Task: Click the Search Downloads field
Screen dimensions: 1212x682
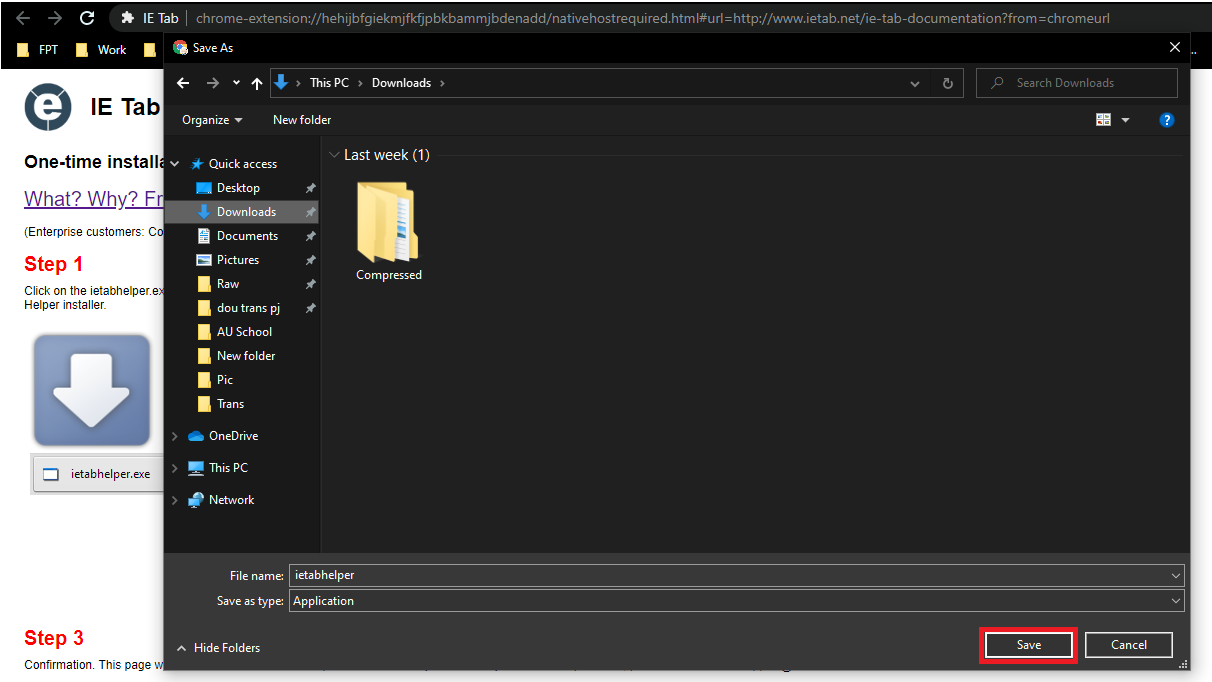Action: pos(1077,83)
